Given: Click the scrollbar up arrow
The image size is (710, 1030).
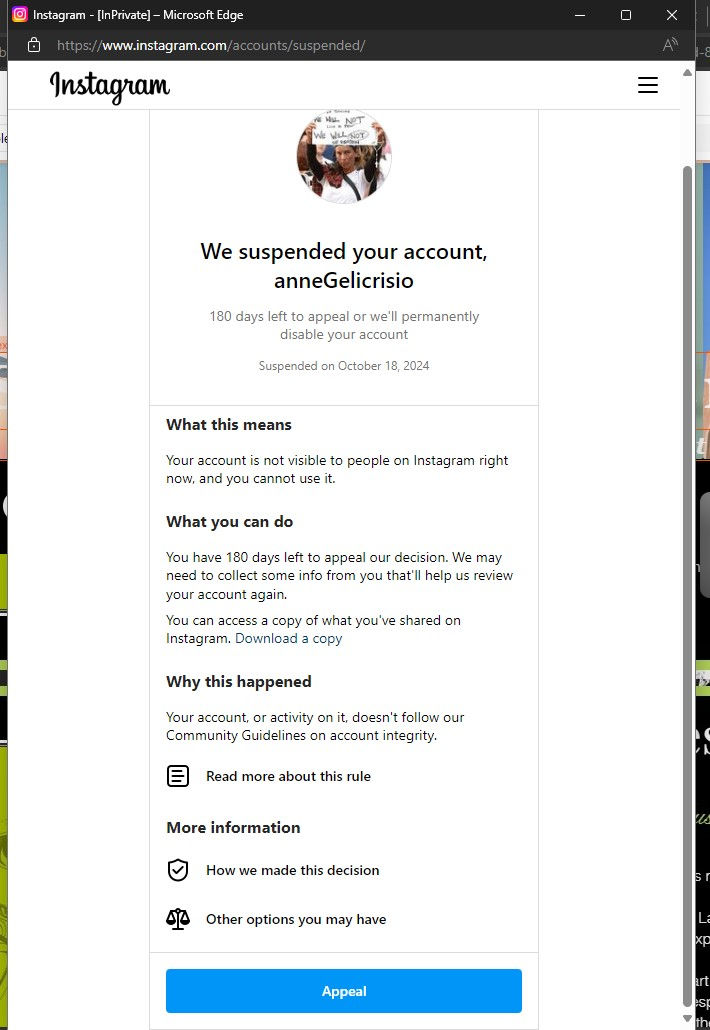Looking at the screenshot, I should 688,72.
